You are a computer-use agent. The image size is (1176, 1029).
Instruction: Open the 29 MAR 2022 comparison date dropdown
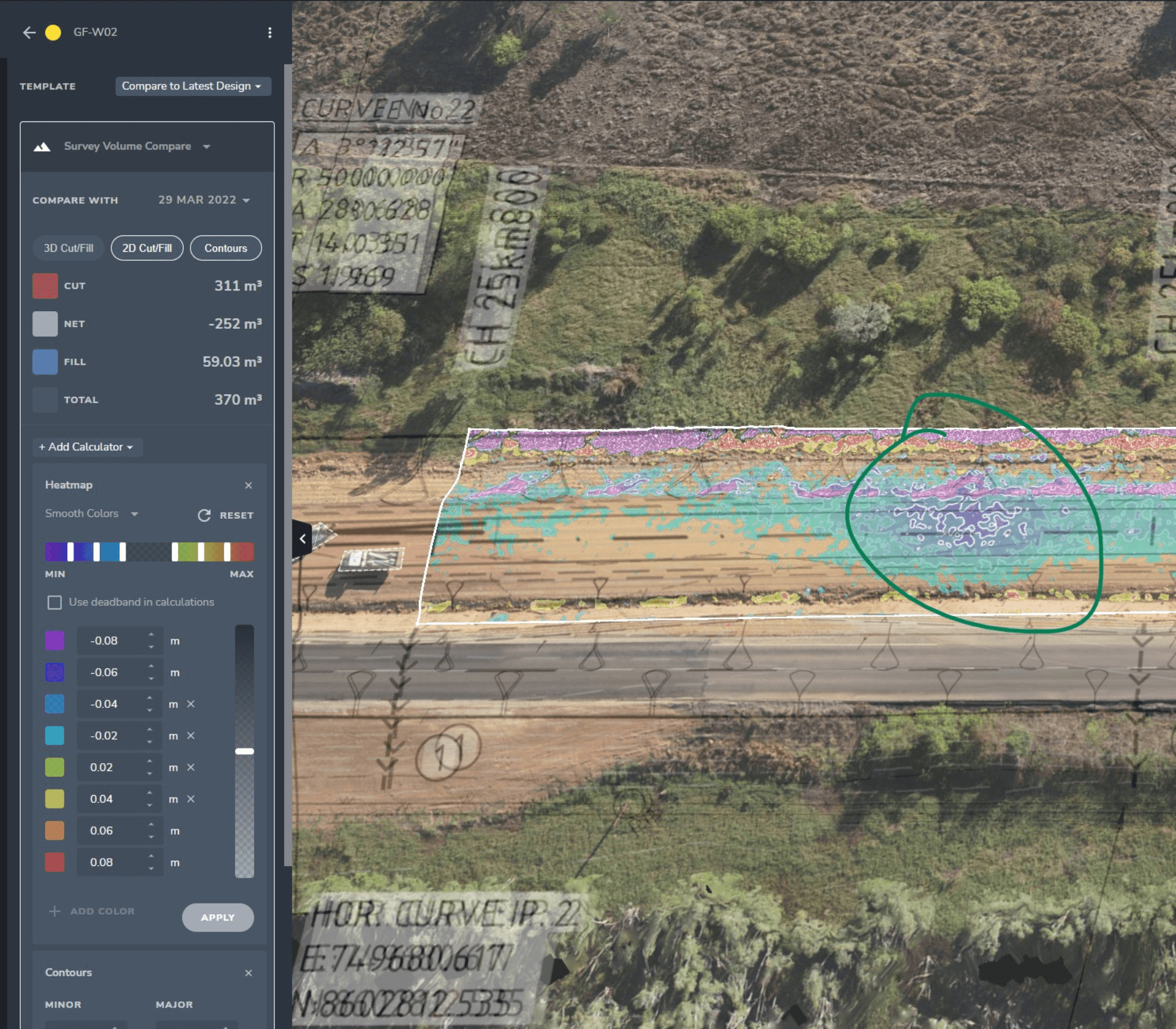(x=204, y=200)
